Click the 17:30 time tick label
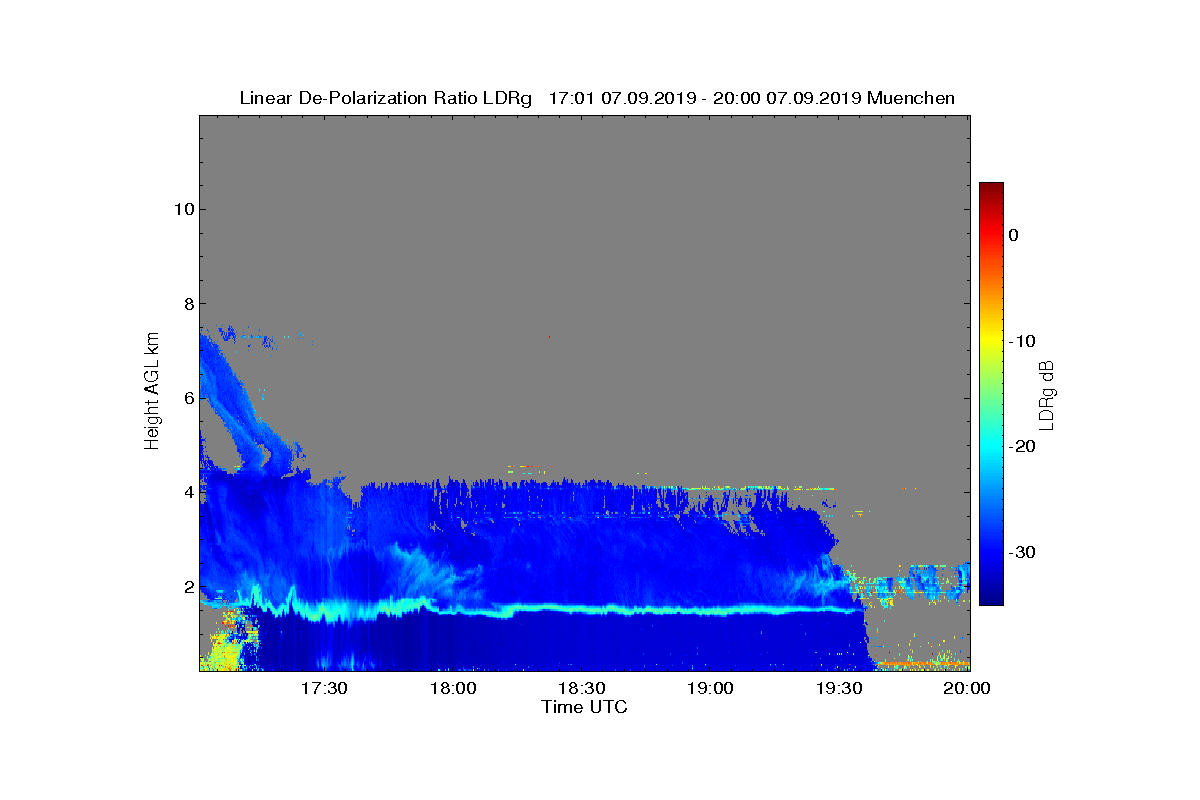 point(324,689)
